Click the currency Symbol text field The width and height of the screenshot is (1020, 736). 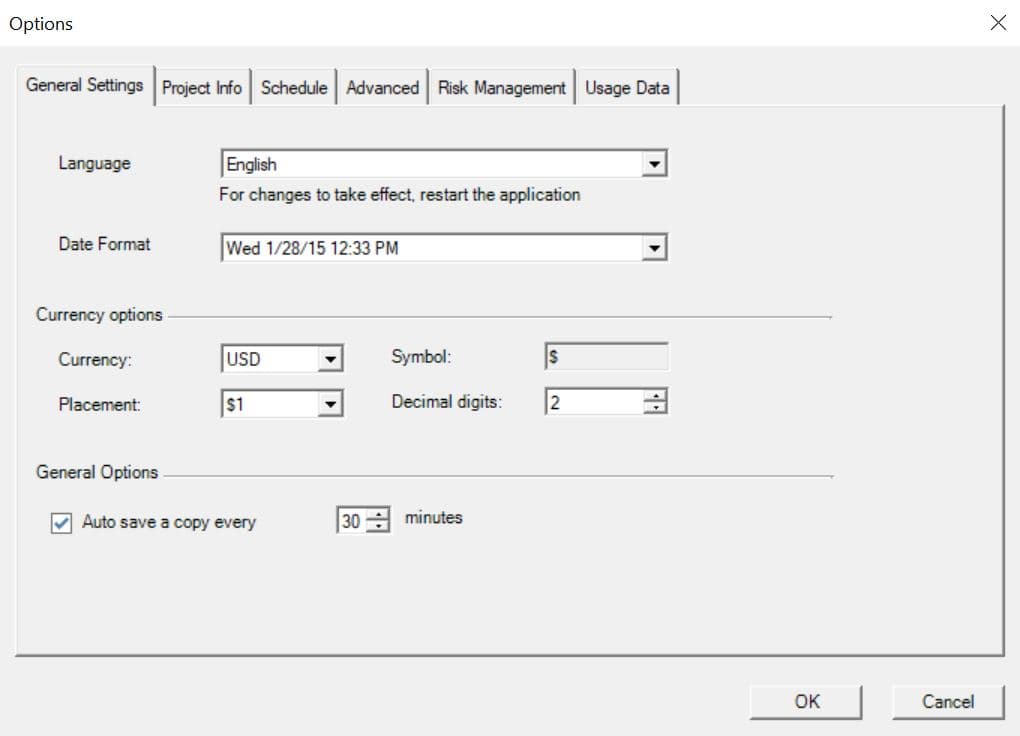(x=606, y=358)
